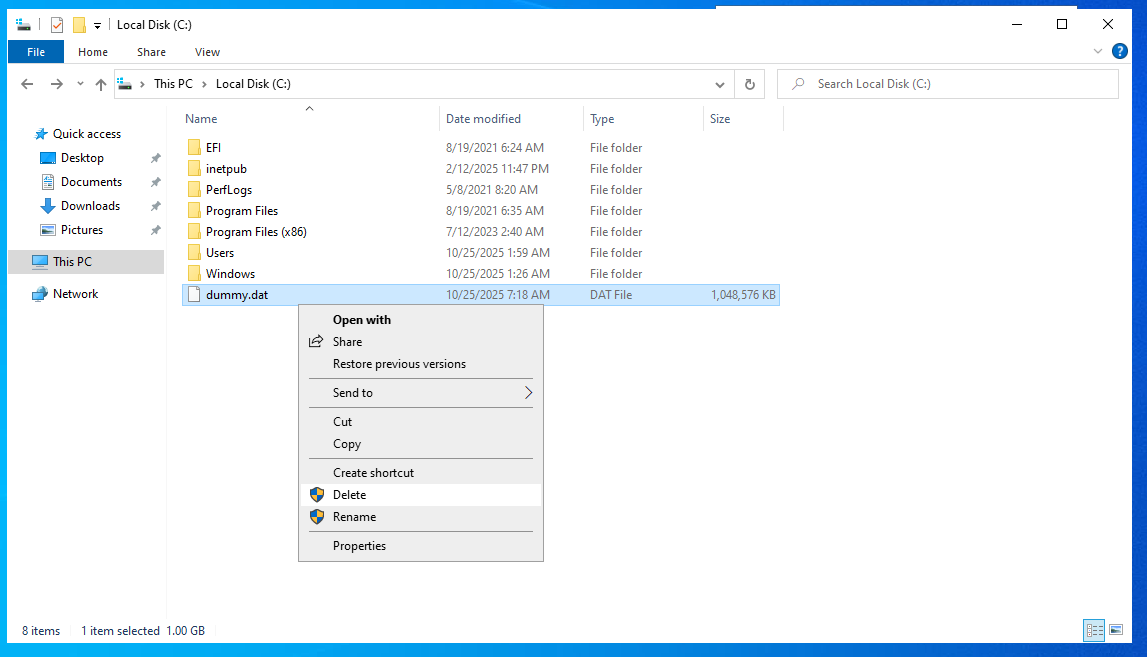1147x657 pixels.
Task: Go back with the Back arrow
Action: point(27,84)
